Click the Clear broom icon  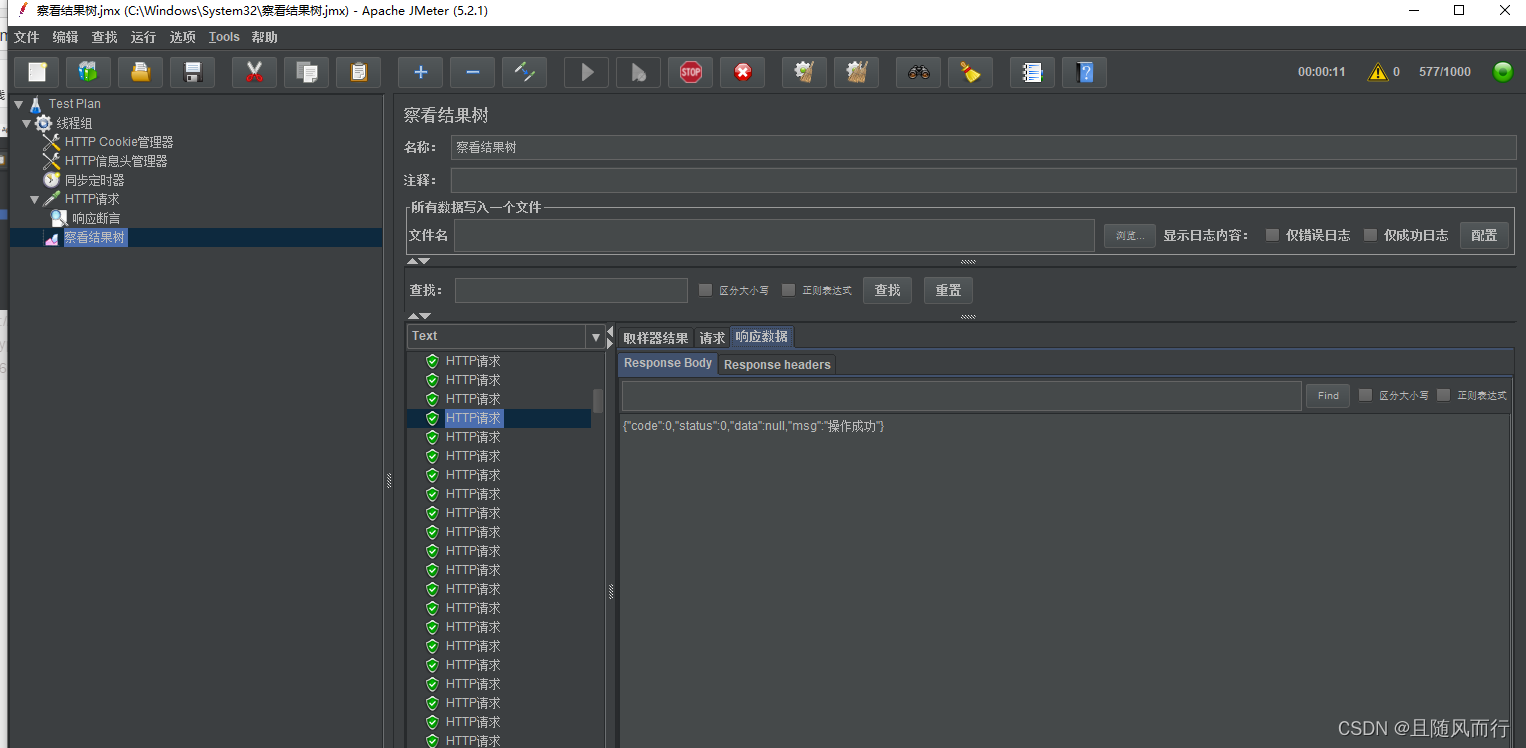click(804, 72)
